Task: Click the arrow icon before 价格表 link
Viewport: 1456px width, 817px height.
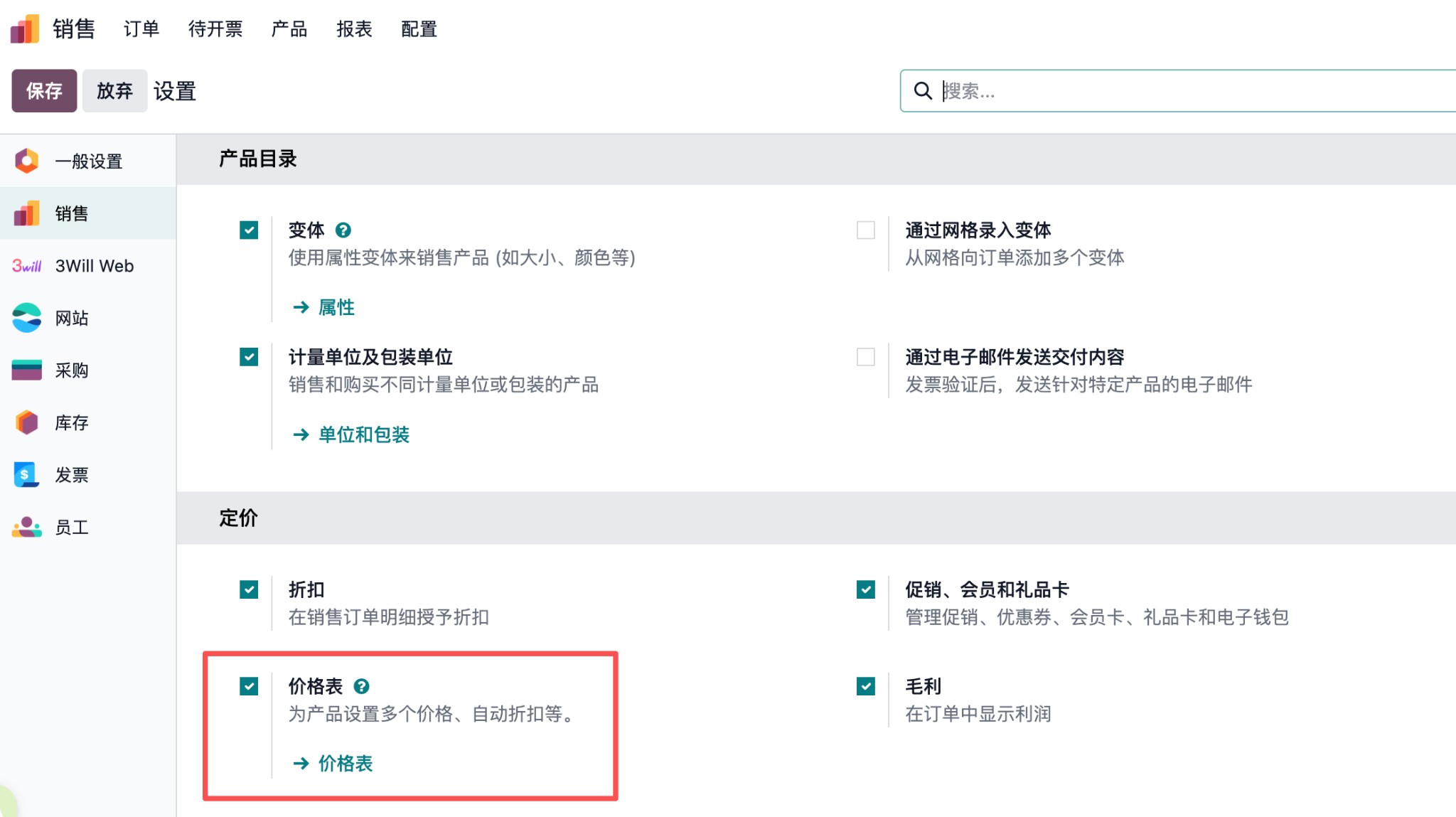Action: point(301,763)
